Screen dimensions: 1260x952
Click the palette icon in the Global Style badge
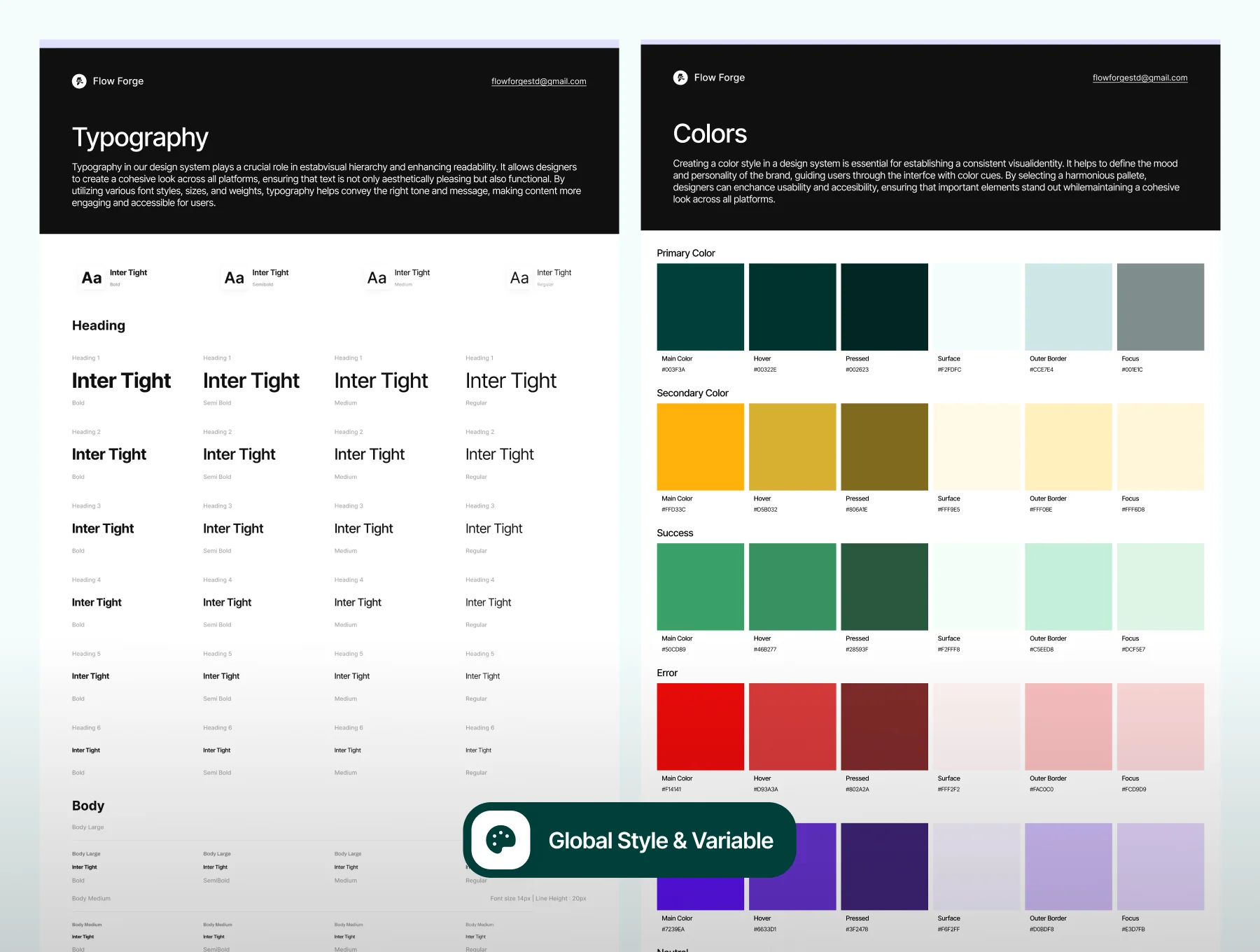[500, 840]
